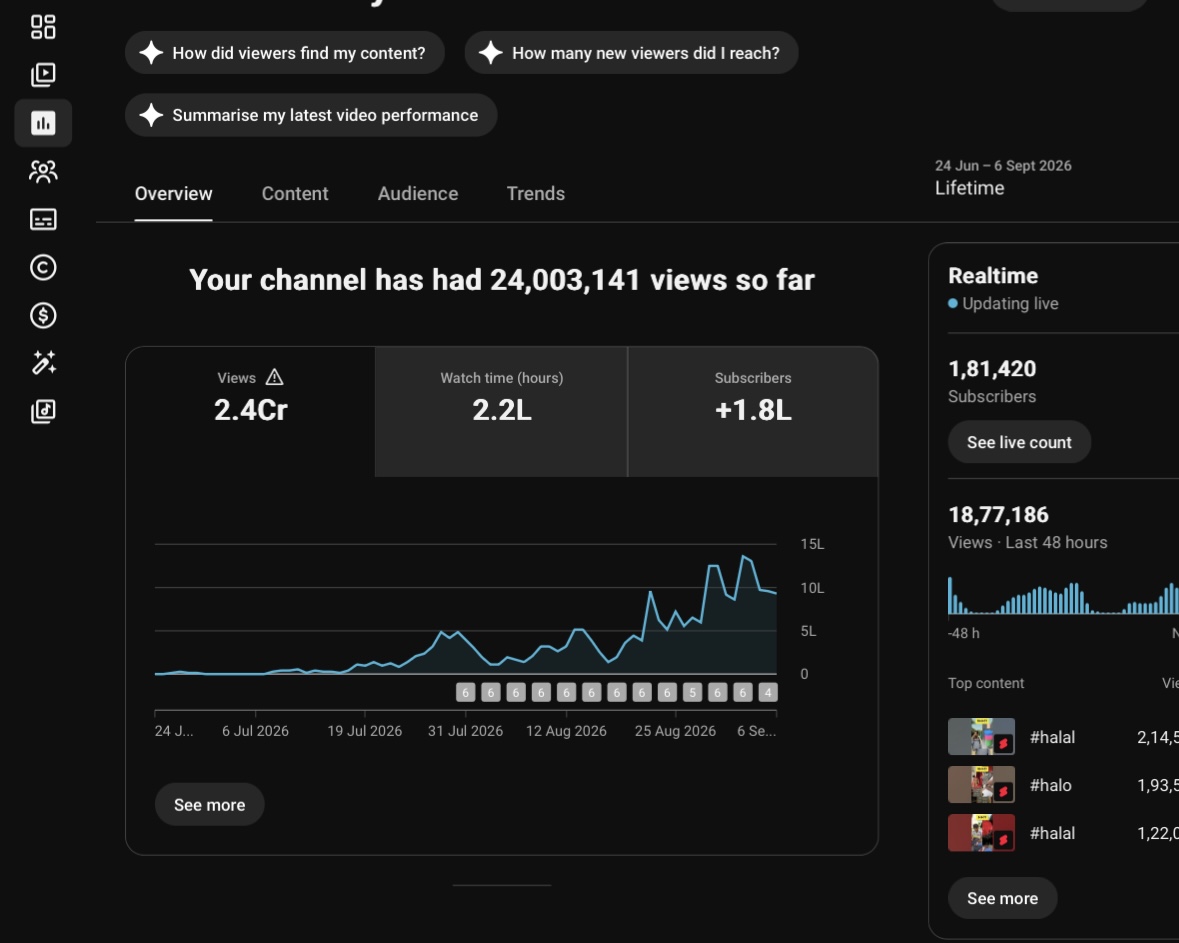Select the Analytics bar chart sidebar icon
1179x943 pixels.
point(43,123)
